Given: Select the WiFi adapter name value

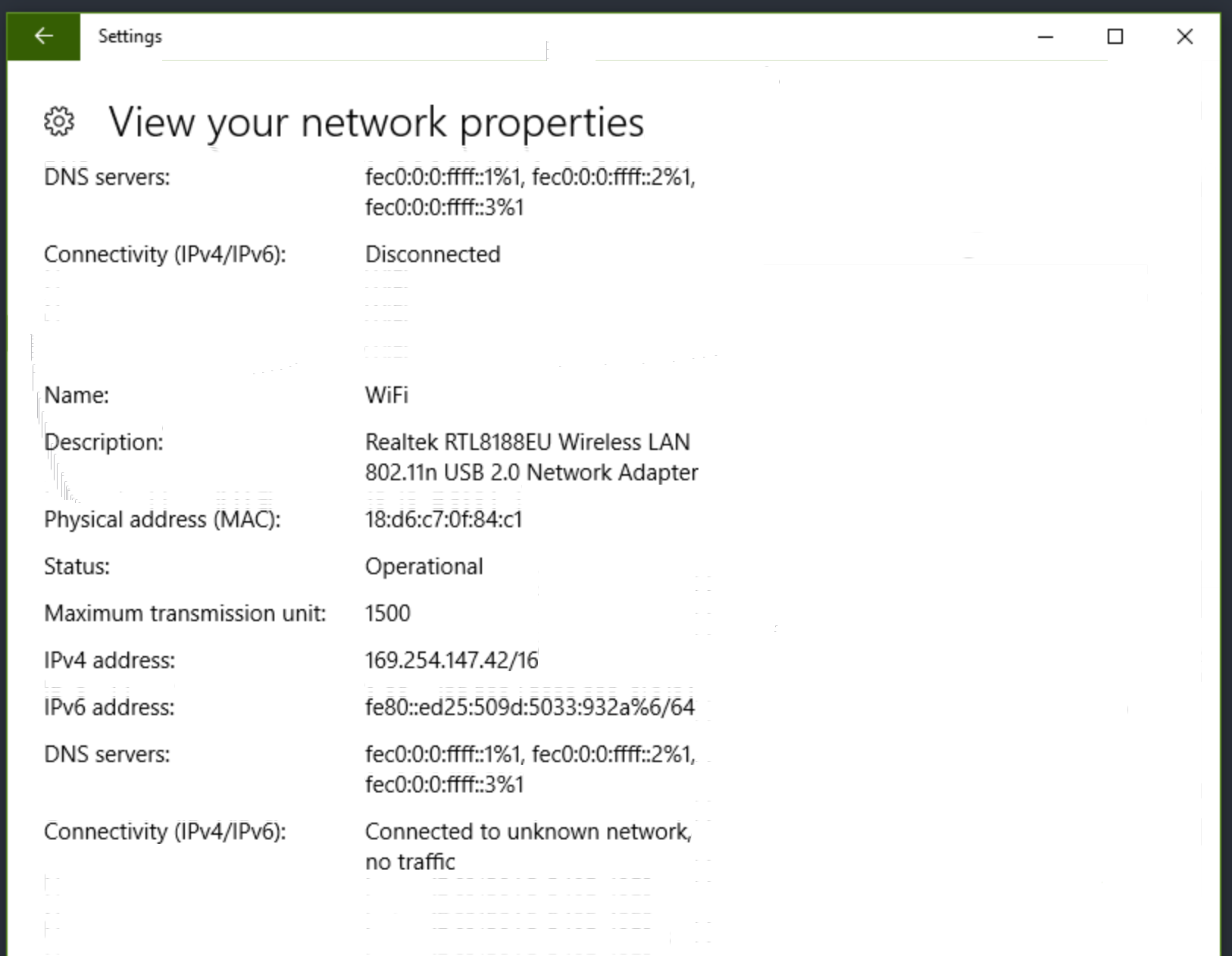Looking at the screenshot, I should click(386, 395).
